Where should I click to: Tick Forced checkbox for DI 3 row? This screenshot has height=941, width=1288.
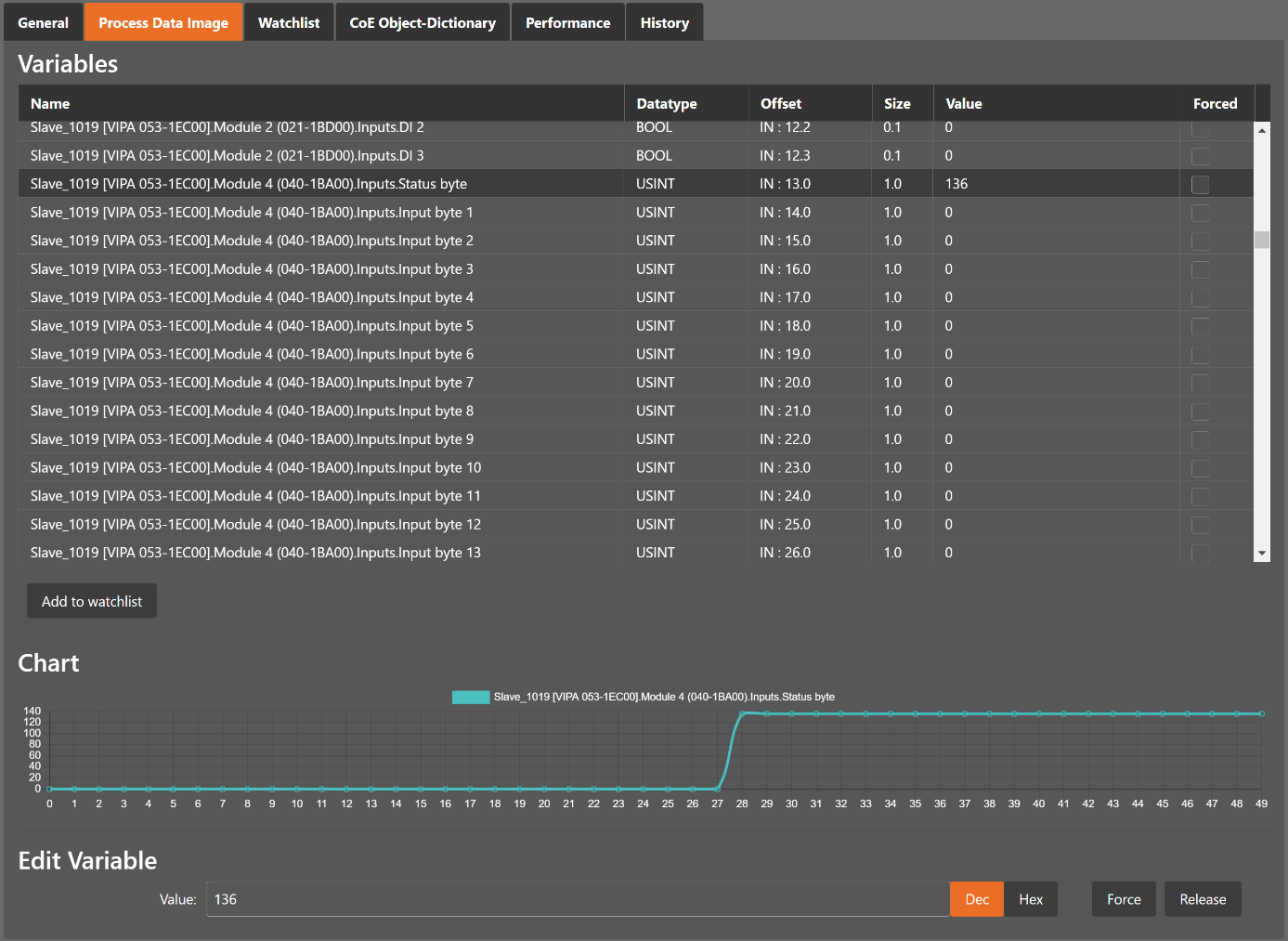[x=1200, y=156]
